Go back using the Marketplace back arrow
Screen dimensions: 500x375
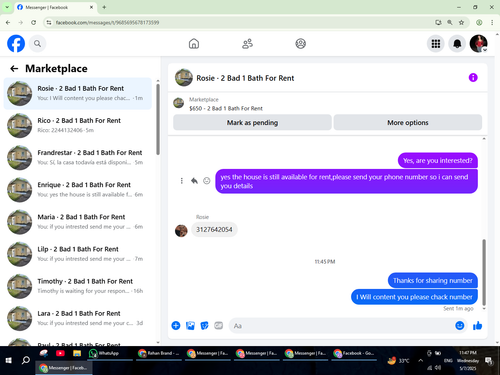tap(14, 69)
